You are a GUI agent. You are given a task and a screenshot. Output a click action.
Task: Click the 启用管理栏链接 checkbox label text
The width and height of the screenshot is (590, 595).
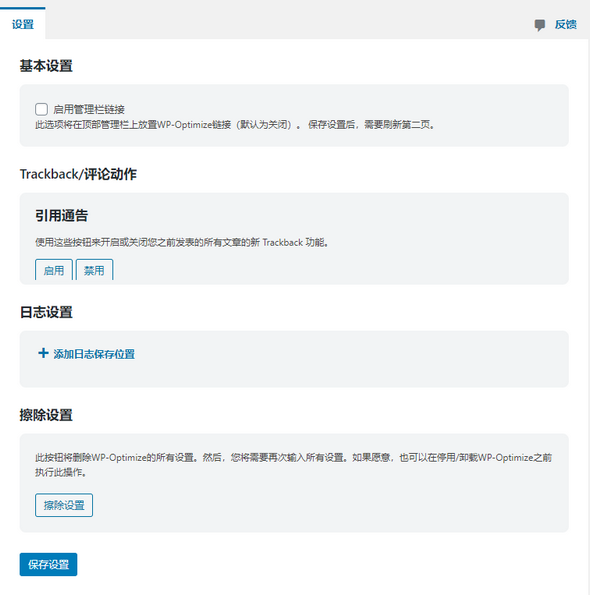coord(89,110)
